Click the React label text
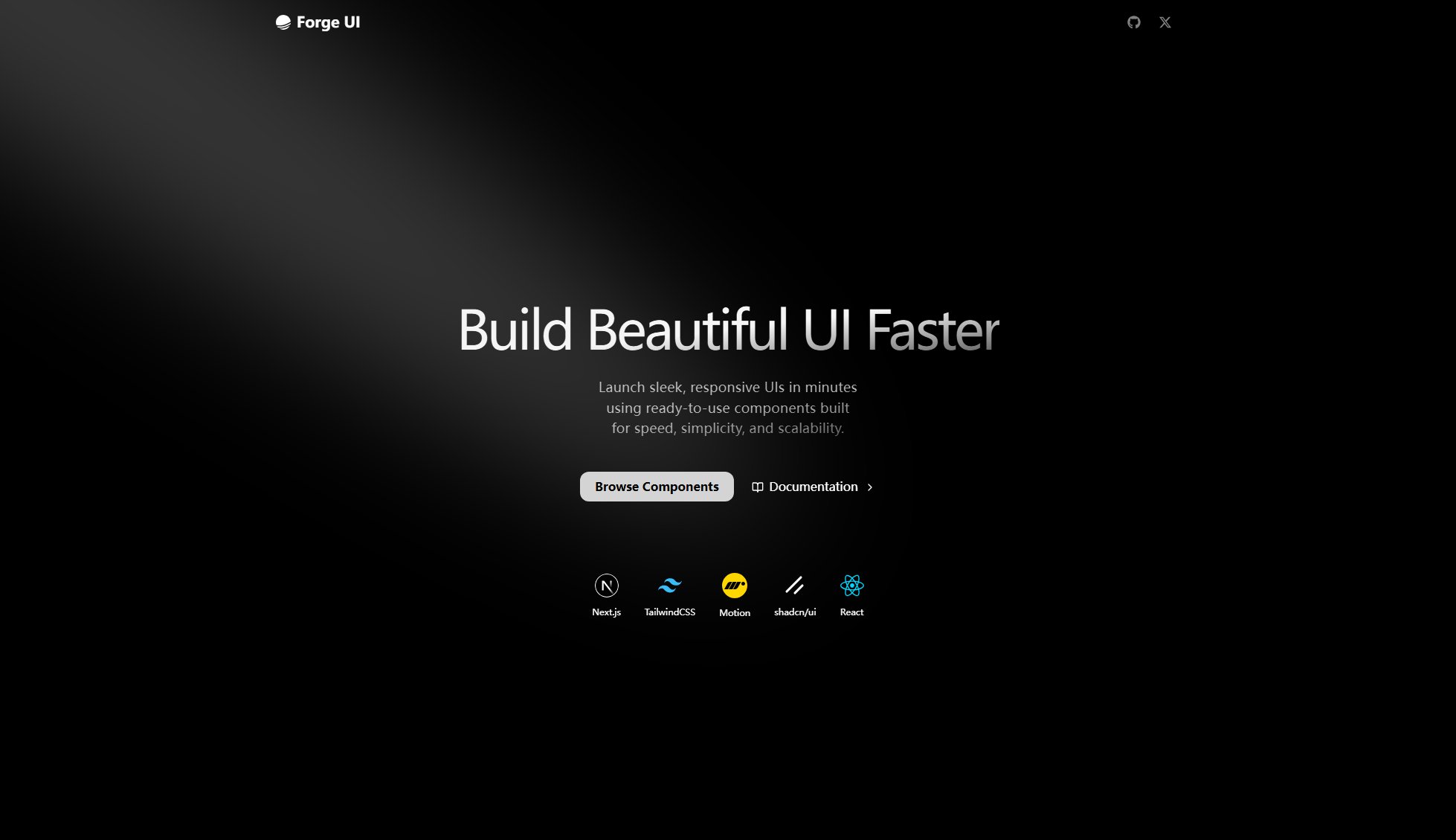The width and height of the screenshot is (1456, 840). pyautogui.click(x=851, y=612)
